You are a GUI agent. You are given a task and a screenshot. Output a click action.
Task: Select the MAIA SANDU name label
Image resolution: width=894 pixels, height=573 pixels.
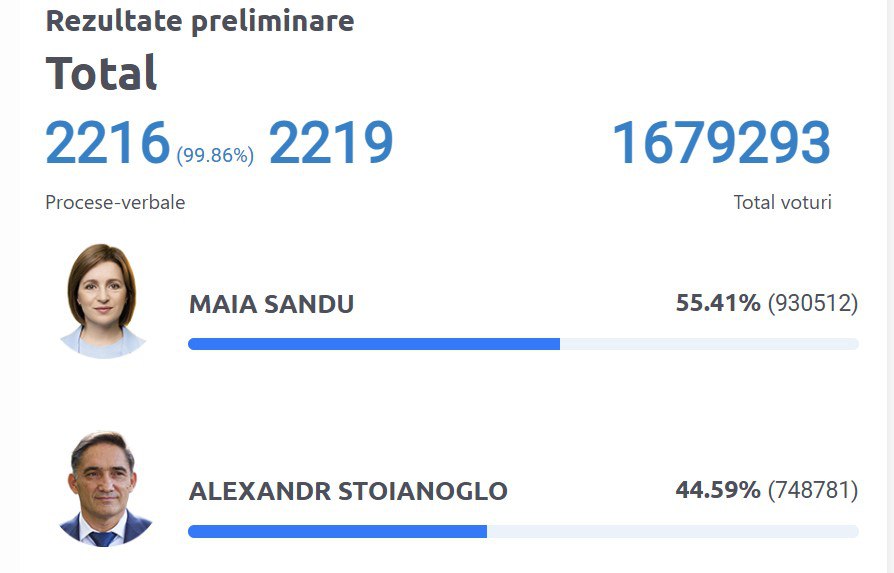(271, 304)
